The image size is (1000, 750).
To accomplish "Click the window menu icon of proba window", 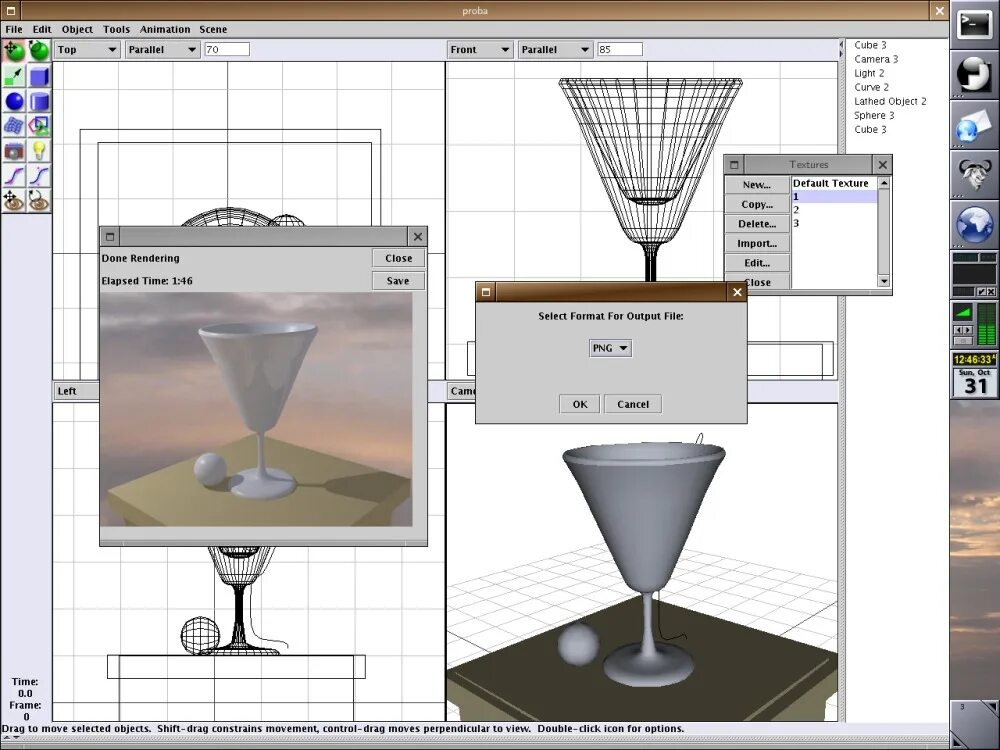I will point(11,10).
